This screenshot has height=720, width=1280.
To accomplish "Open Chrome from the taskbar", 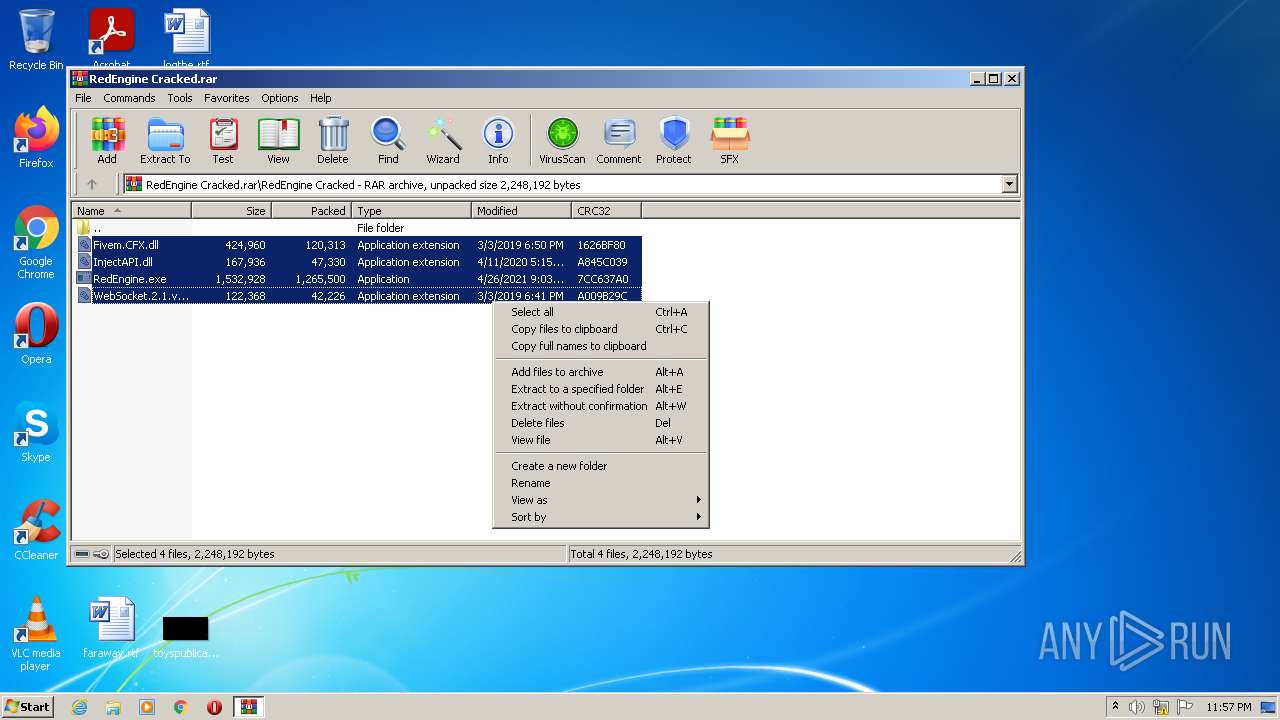I will pos(181,707).
